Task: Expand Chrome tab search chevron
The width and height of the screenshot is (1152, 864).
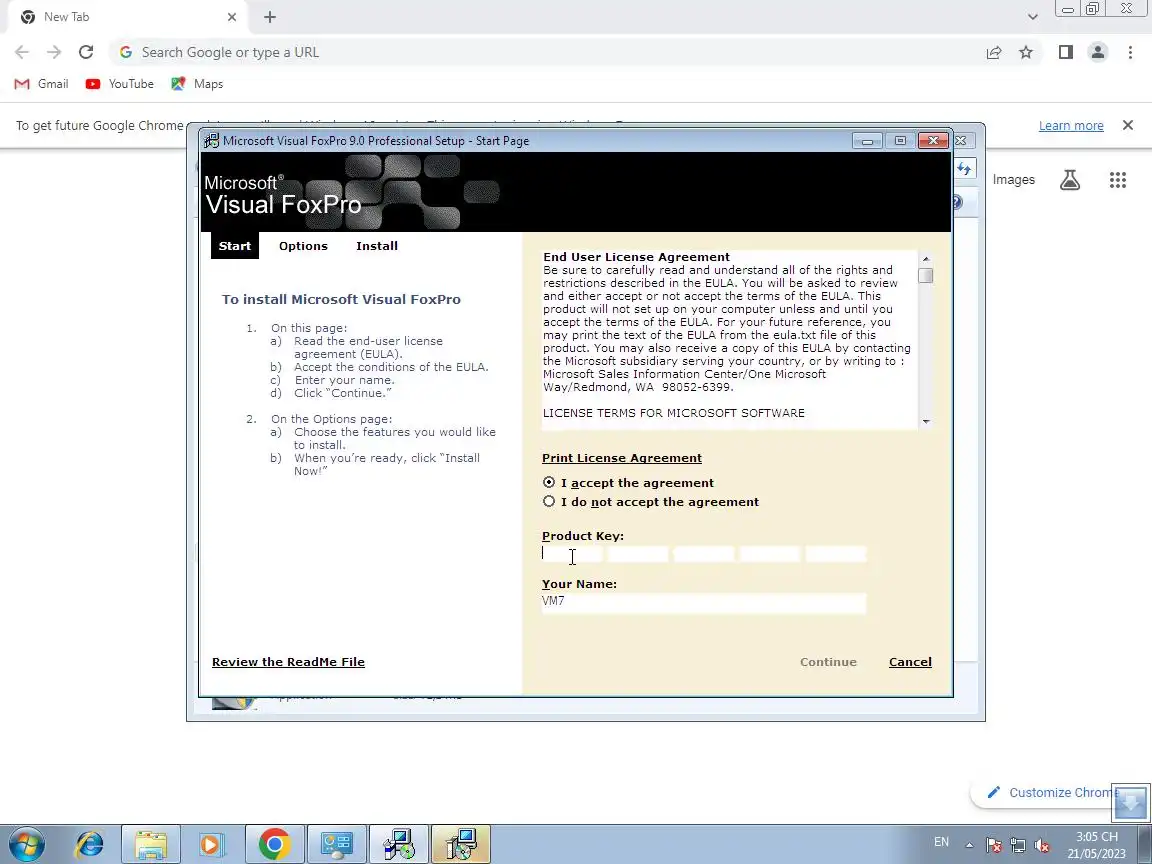Action: 1032,17
